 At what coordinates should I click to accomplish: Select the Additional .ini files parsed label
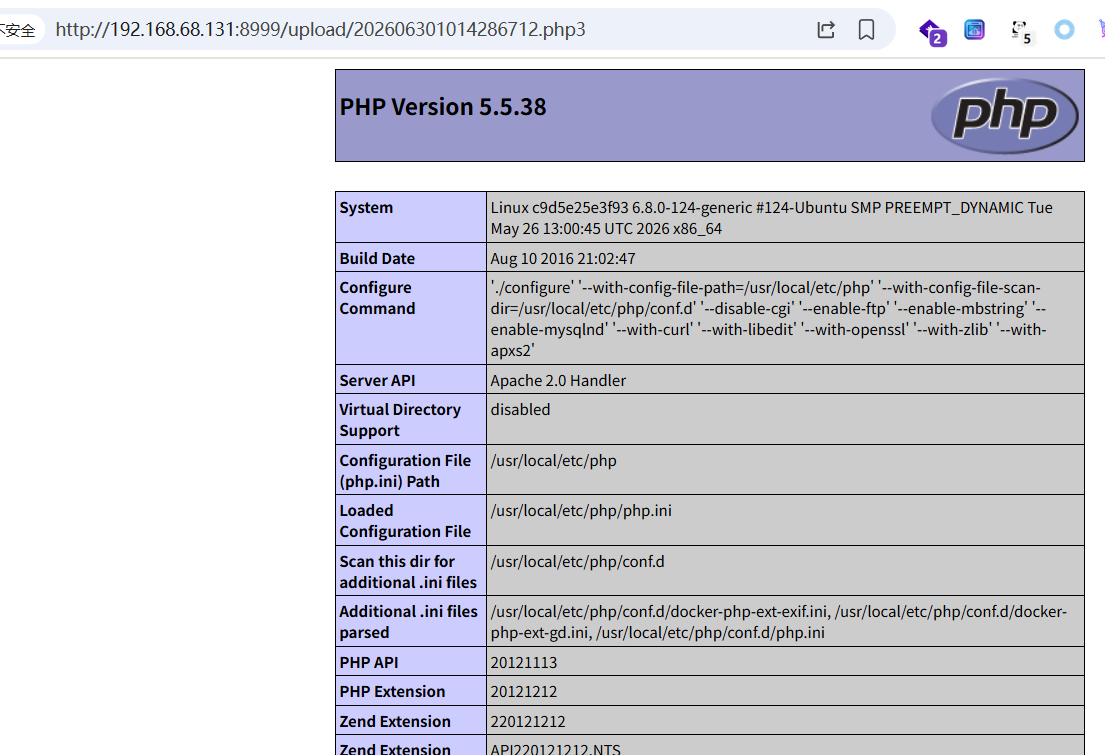(409, 622)
